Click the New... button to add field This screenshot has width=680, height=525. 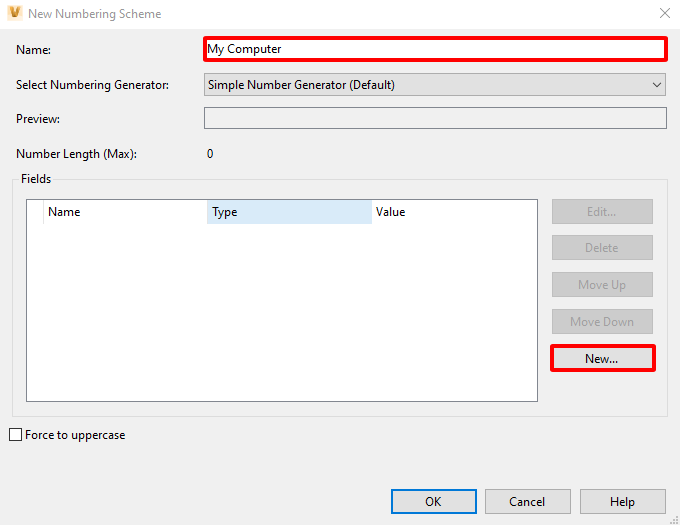[602, 358]
